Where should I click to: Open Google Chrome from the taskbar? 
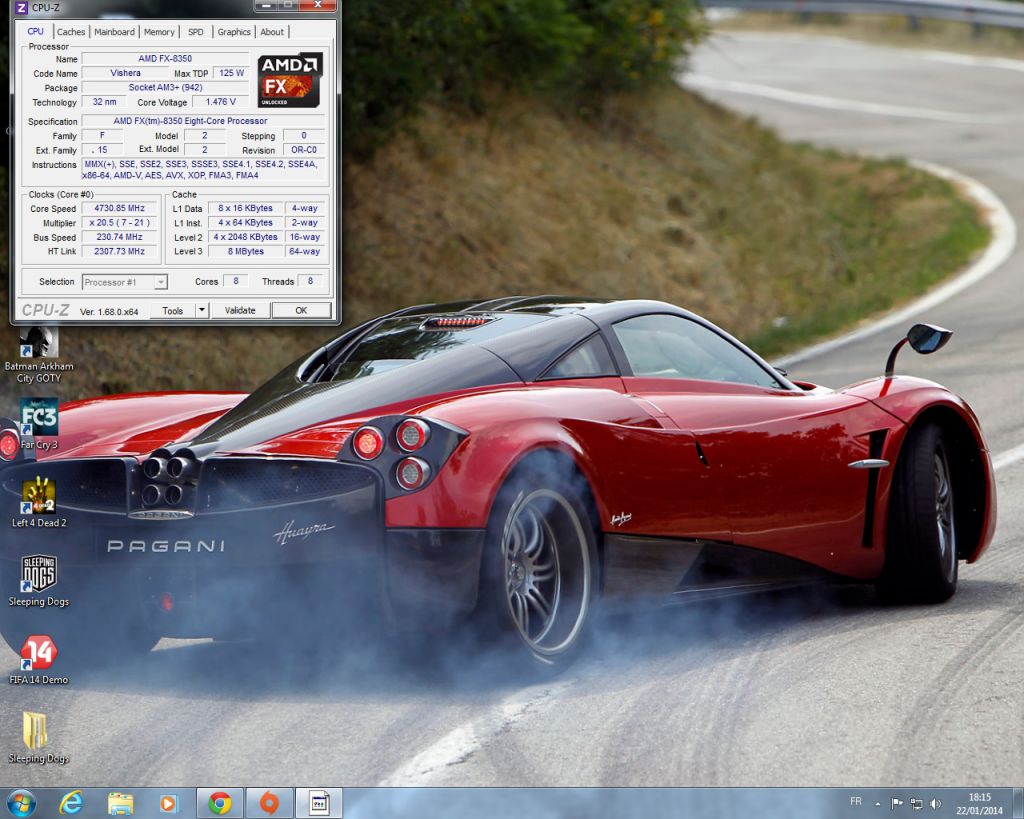(x=220, y=803)
